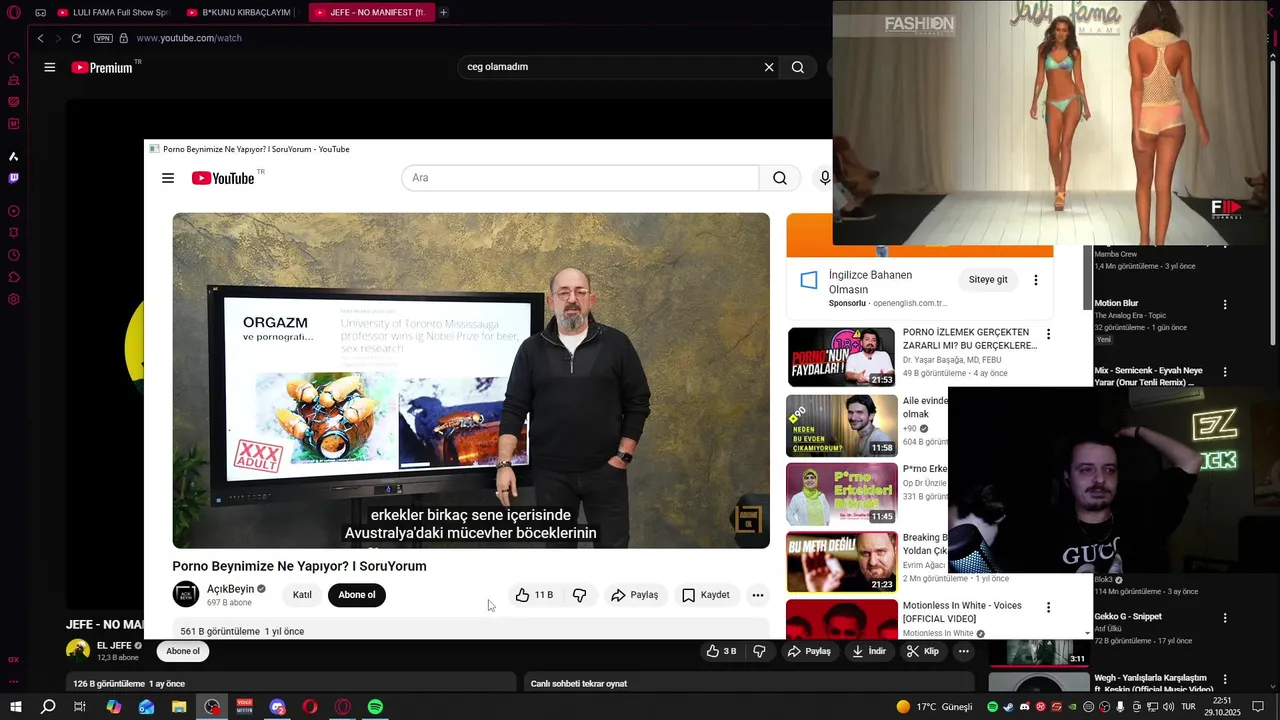The image size is (1280, 720).
Task: Click the Siteye git ad button
Action: [988, 279]
